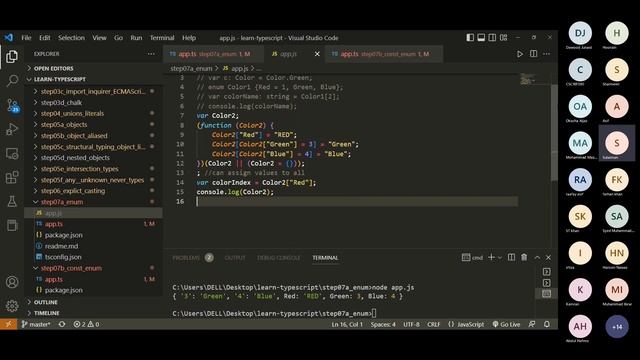Toggle the secondary side bar layout icon
Image resolution: width=640 pixels, height=360 pixels.
pyautogui.click(x=492, y=38)
